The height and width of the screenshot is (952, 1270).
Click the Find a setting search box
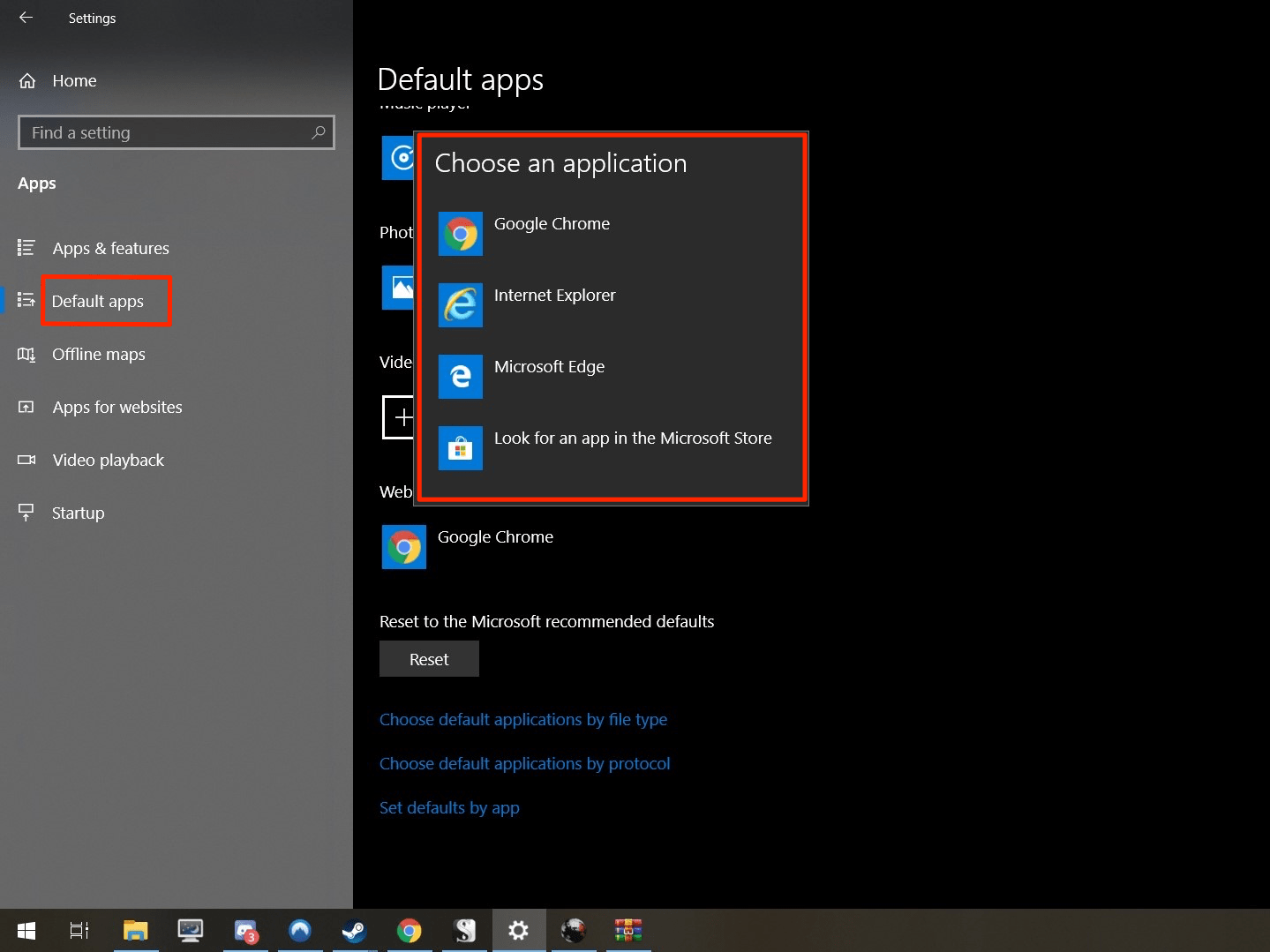(x=177, y=132)
